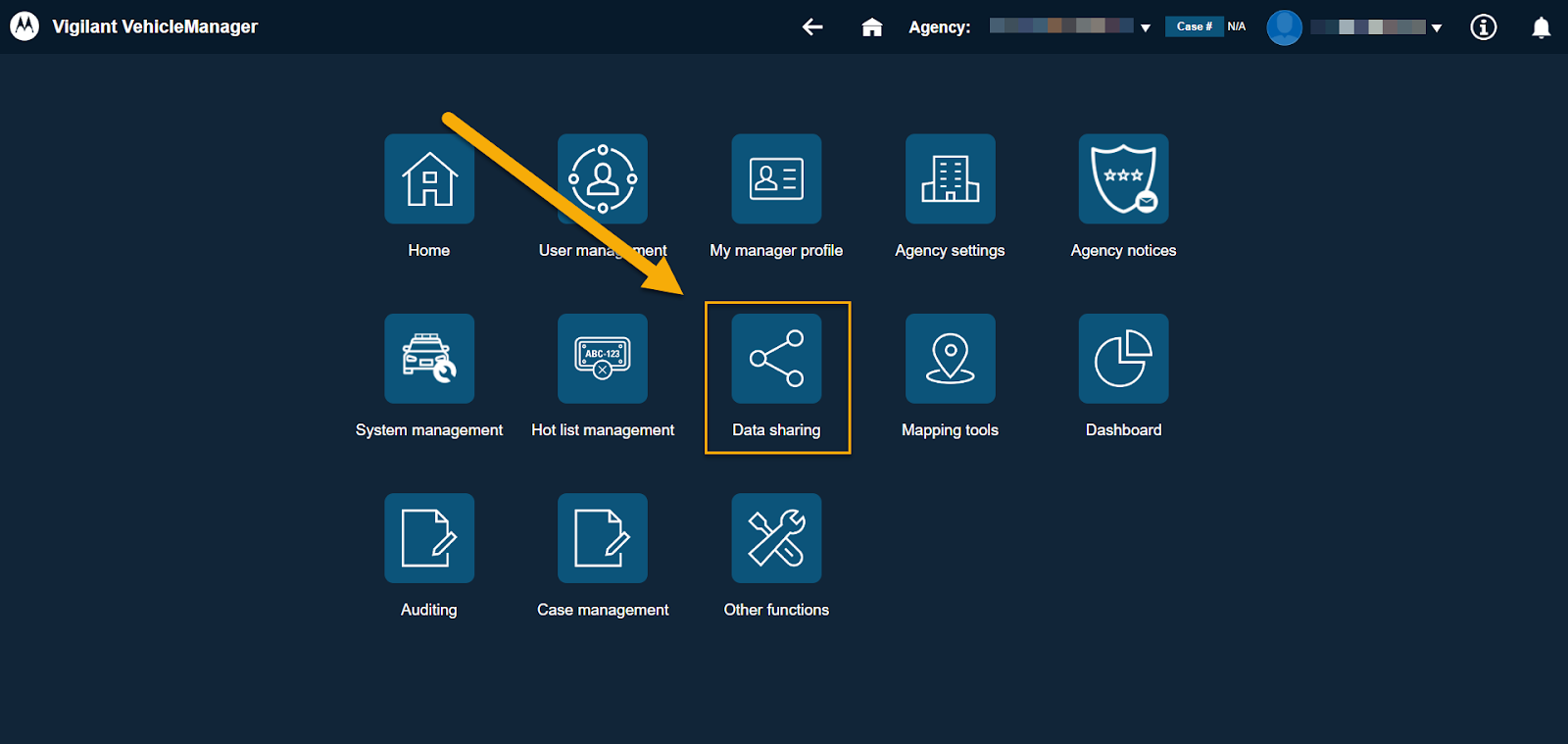Open User management tile
1568x744 pixels.
603,179
